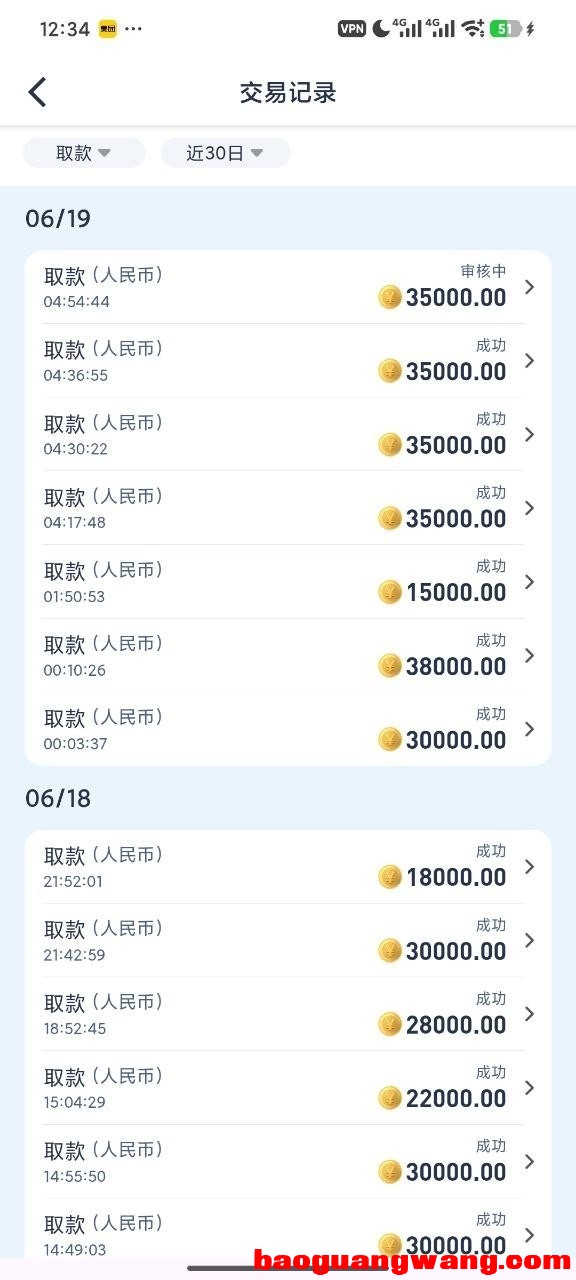This screenshot has width=576, height=1280.
Task: Click the coin icon beside the 04:36:55 amount
Action: [390, 371]
